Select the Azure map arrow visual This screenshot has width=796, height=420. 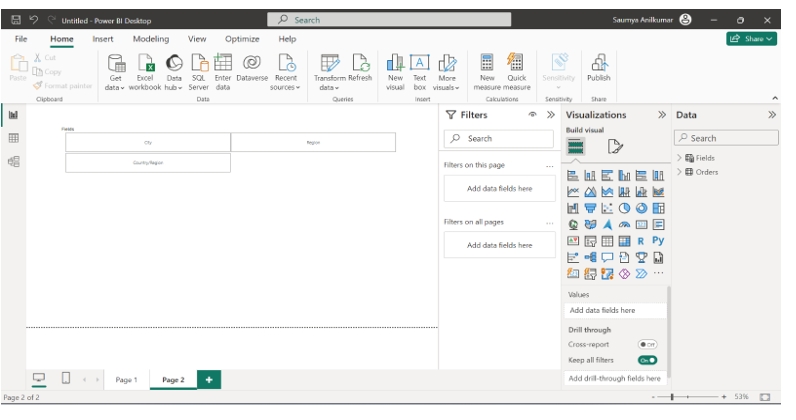[x=607, y=224]
